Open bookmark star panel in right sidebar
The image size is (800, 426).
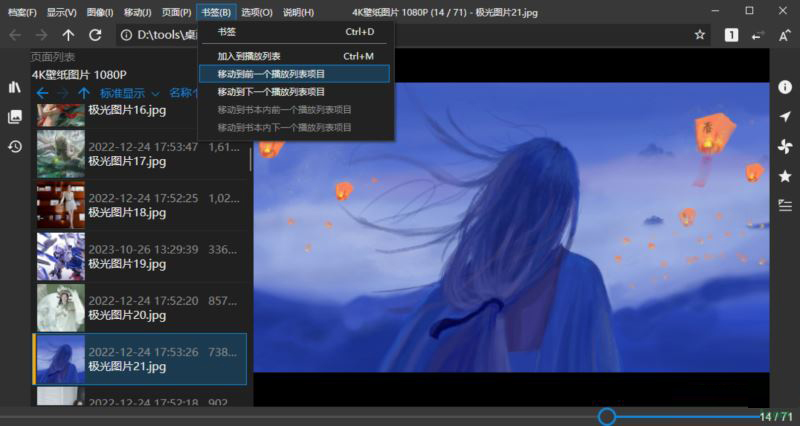point(785,176)
